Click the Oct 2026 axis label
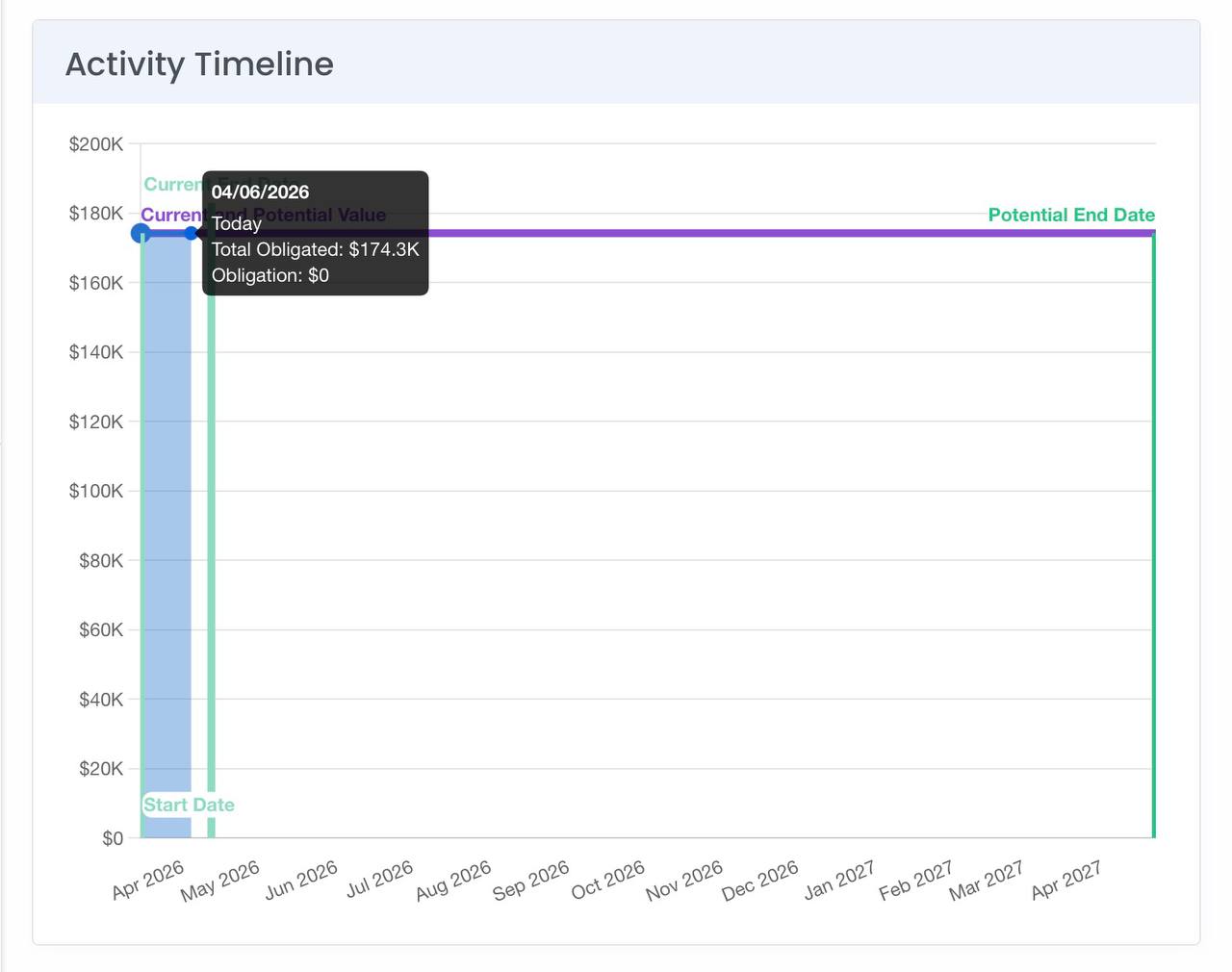The image size is (1232, 972). coord(607,880)
